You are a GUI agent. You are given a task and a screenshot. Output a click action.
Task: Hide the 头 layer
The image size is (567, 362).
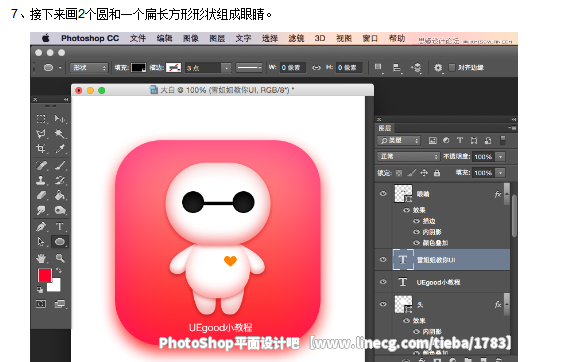(383, 304)
